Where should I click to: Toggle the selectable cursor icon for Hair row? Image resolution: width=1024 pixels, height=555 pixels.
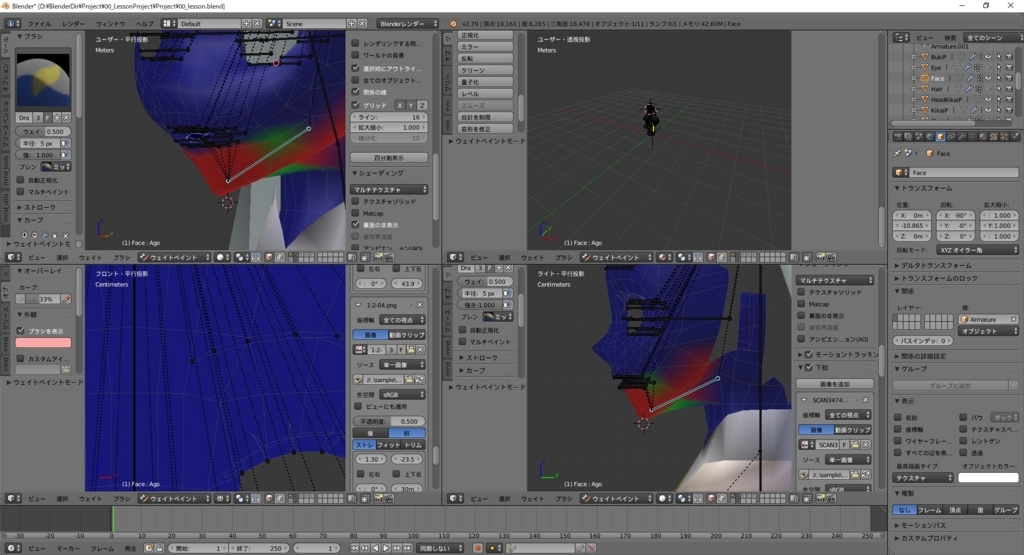(999, 89)
